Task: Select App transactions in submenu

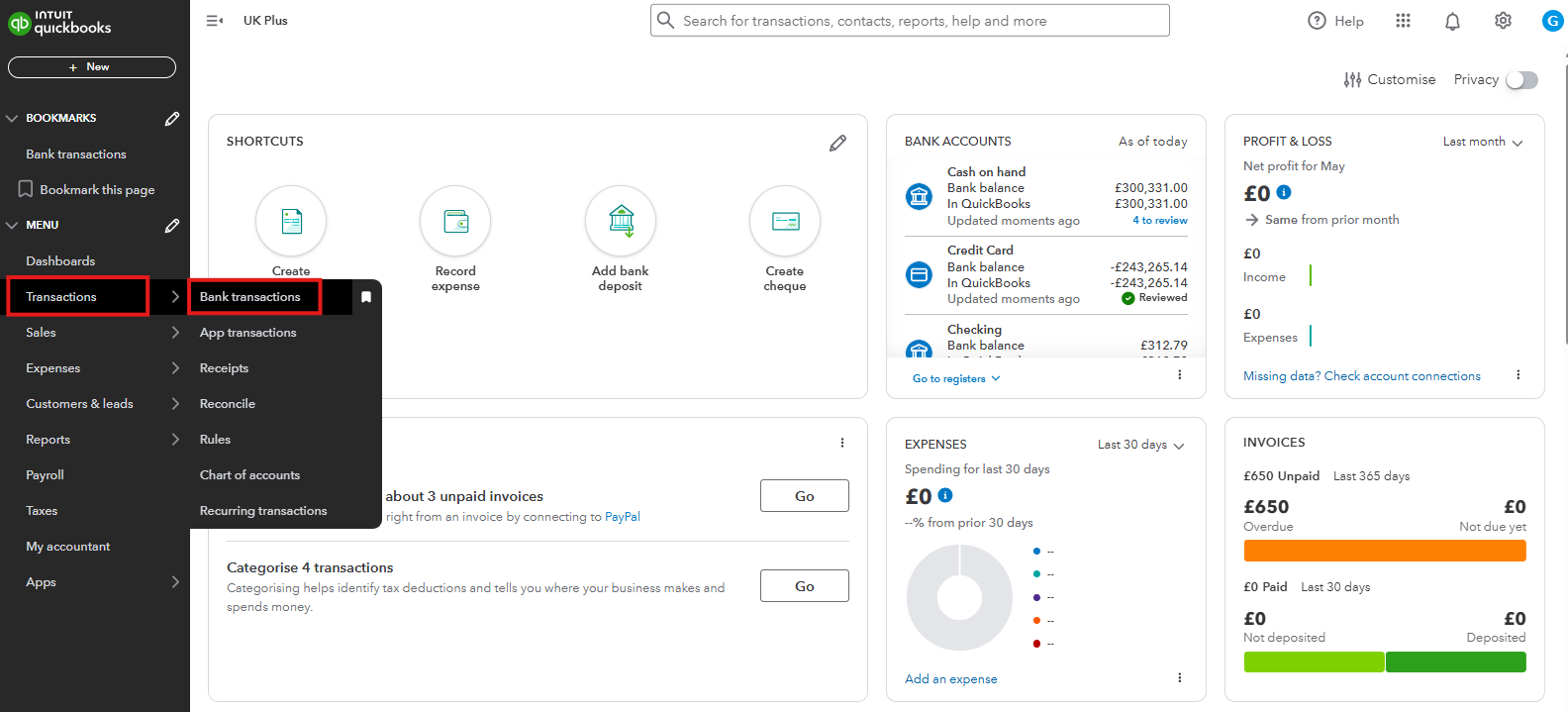Action: coord(248,333)
